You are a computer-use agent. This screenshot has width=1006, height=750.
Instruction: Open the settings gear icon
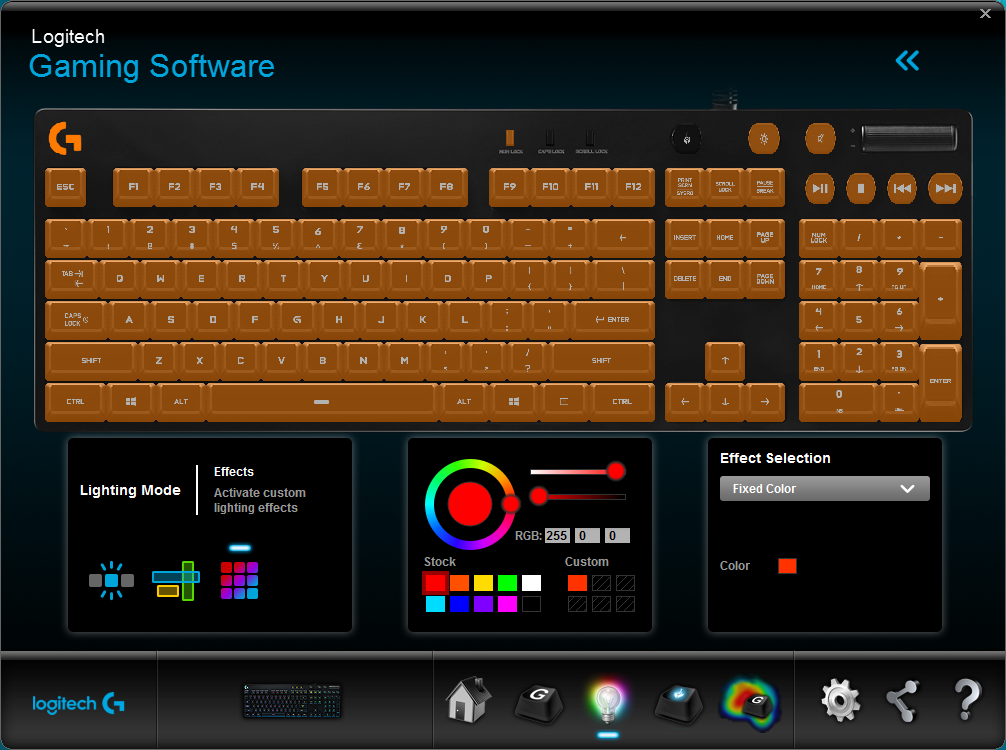[x=840, y=701]
